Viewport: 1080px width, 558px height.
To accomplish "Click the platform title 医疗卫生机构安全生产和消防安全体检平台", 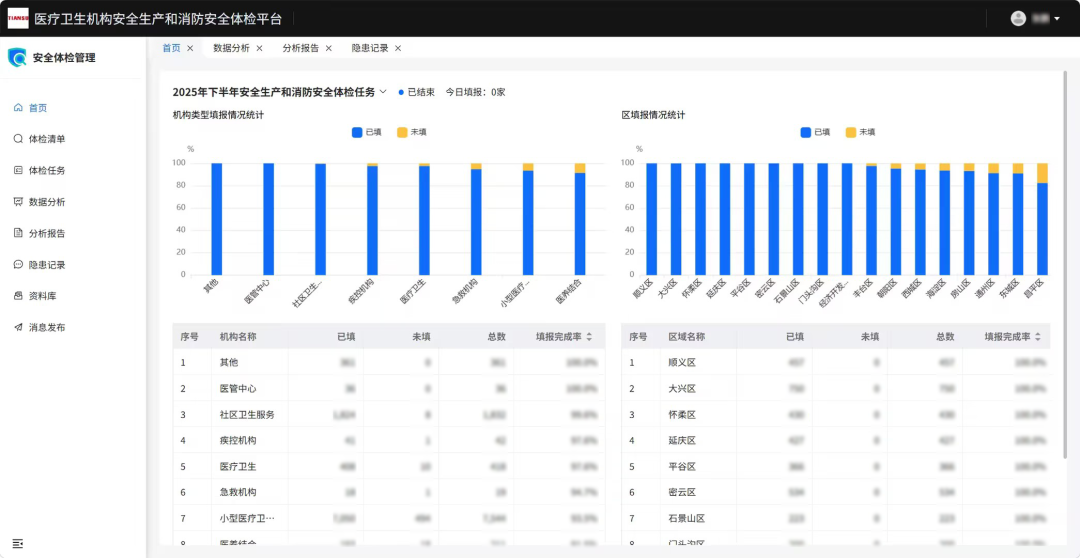I will pos(158,19).
